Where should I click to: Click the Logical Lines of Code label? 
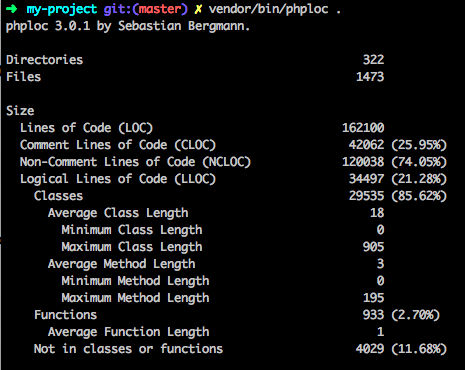point(118,179)
